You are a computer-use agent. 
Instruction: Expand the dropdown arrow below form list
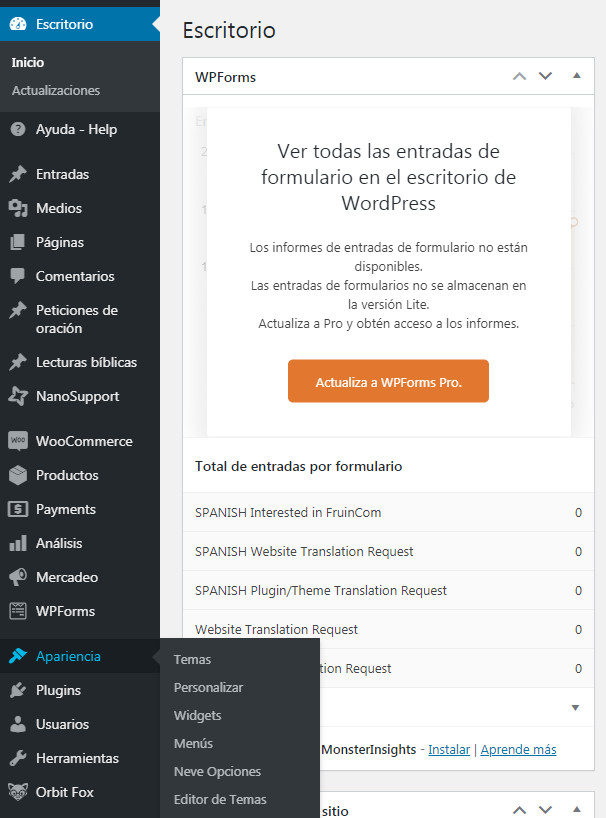[575, 707]
